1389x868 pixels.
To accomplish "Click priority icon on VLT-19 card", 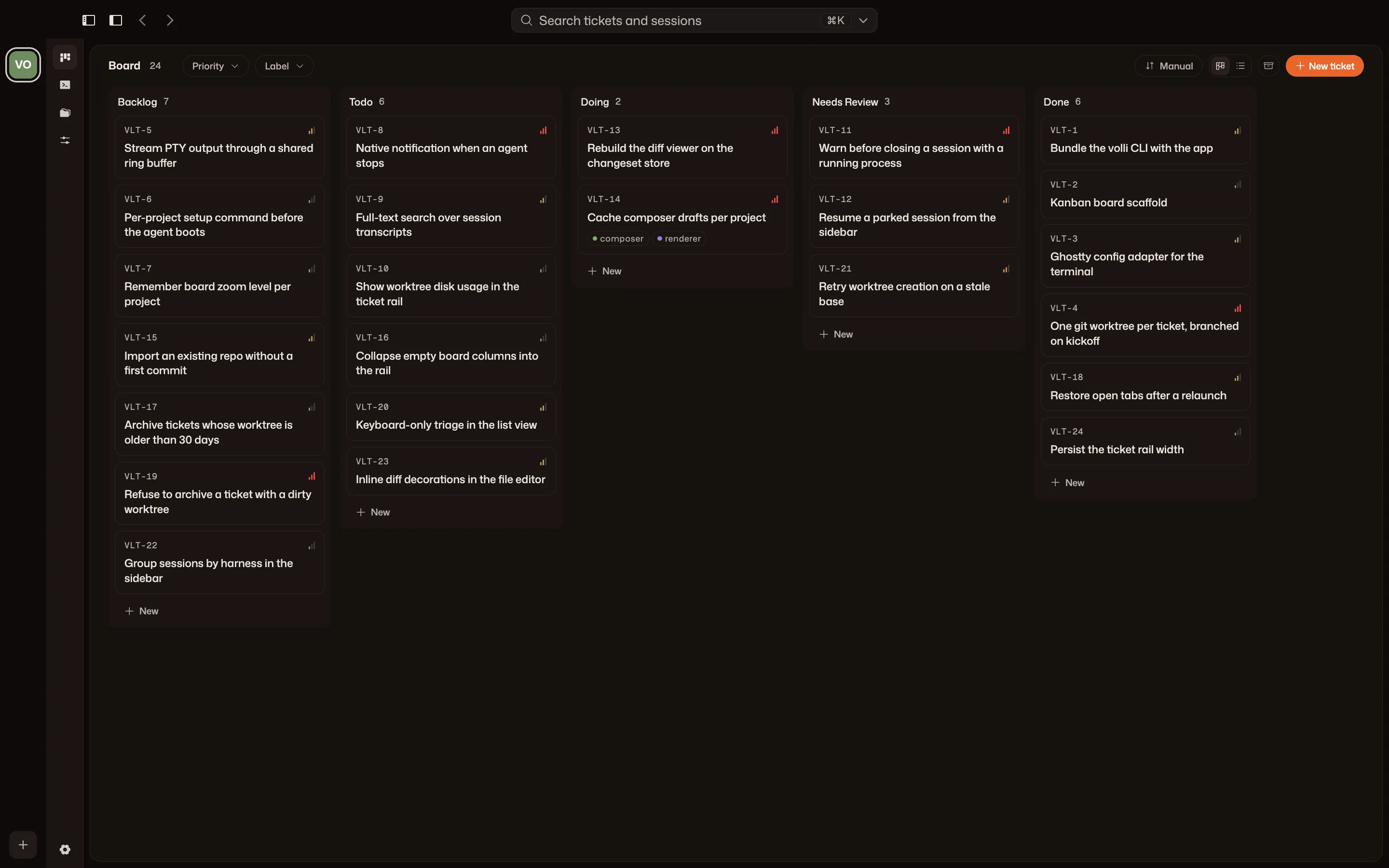I will coord(312,476).
